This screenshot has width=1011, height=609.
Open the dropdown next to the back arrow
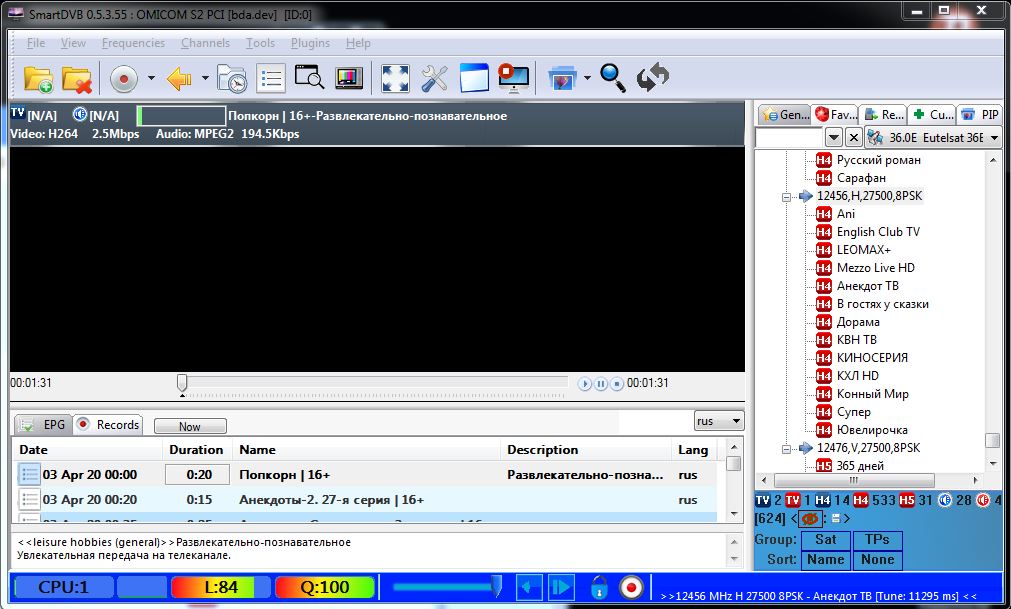[205, 79]
